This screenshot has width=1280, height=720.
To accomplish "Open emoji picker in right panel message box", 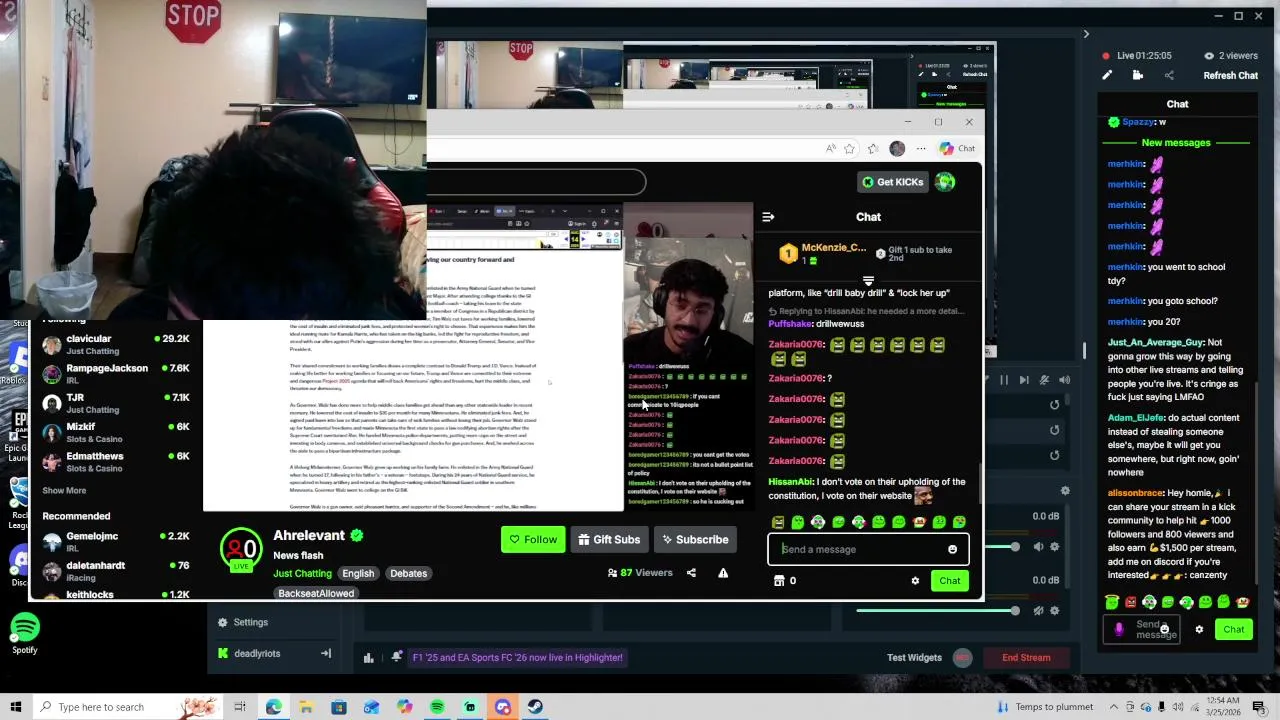I will [1164, 629].
